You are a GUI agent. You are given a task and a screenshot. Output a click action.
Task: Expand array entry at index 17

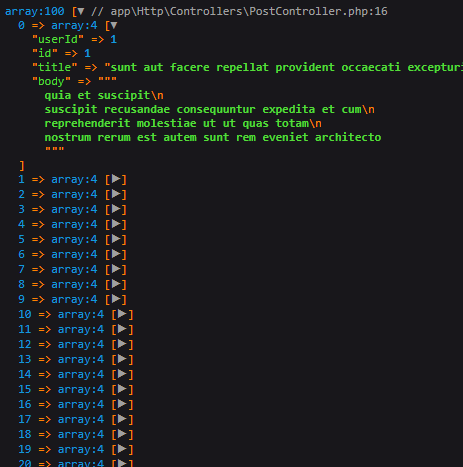[123, 419]
